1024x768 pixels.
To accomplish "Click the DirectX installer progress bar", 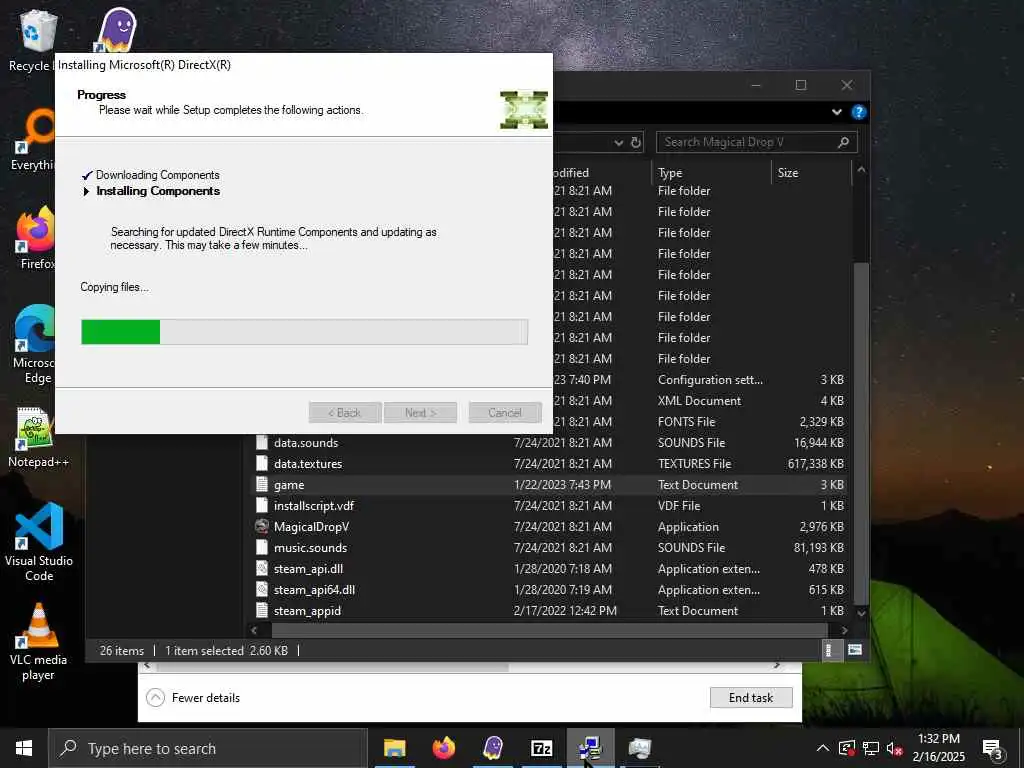I will point(304,332).
